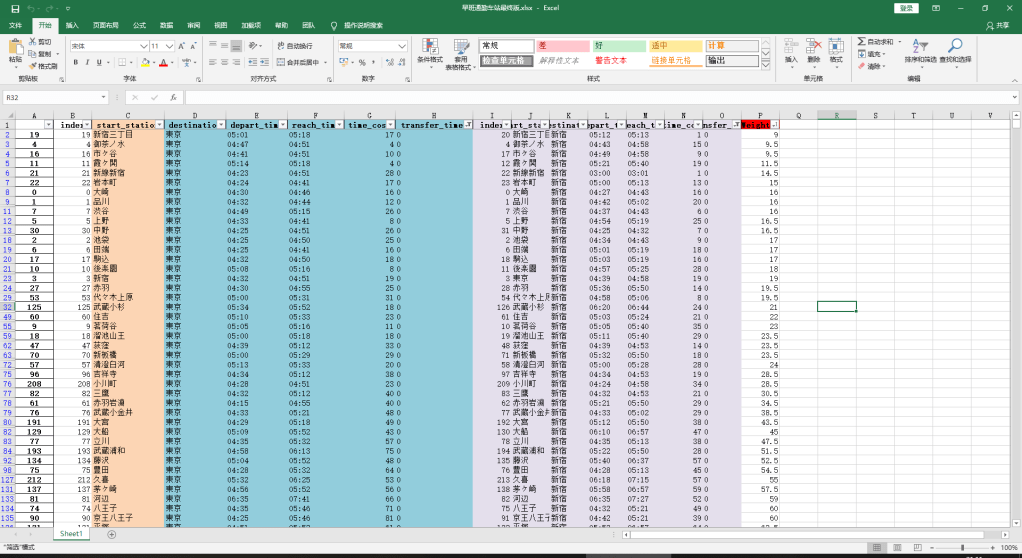Click the Cut (剪切) scissors icon
Screen dimensions: 1022x558
[x=33, y=42]
